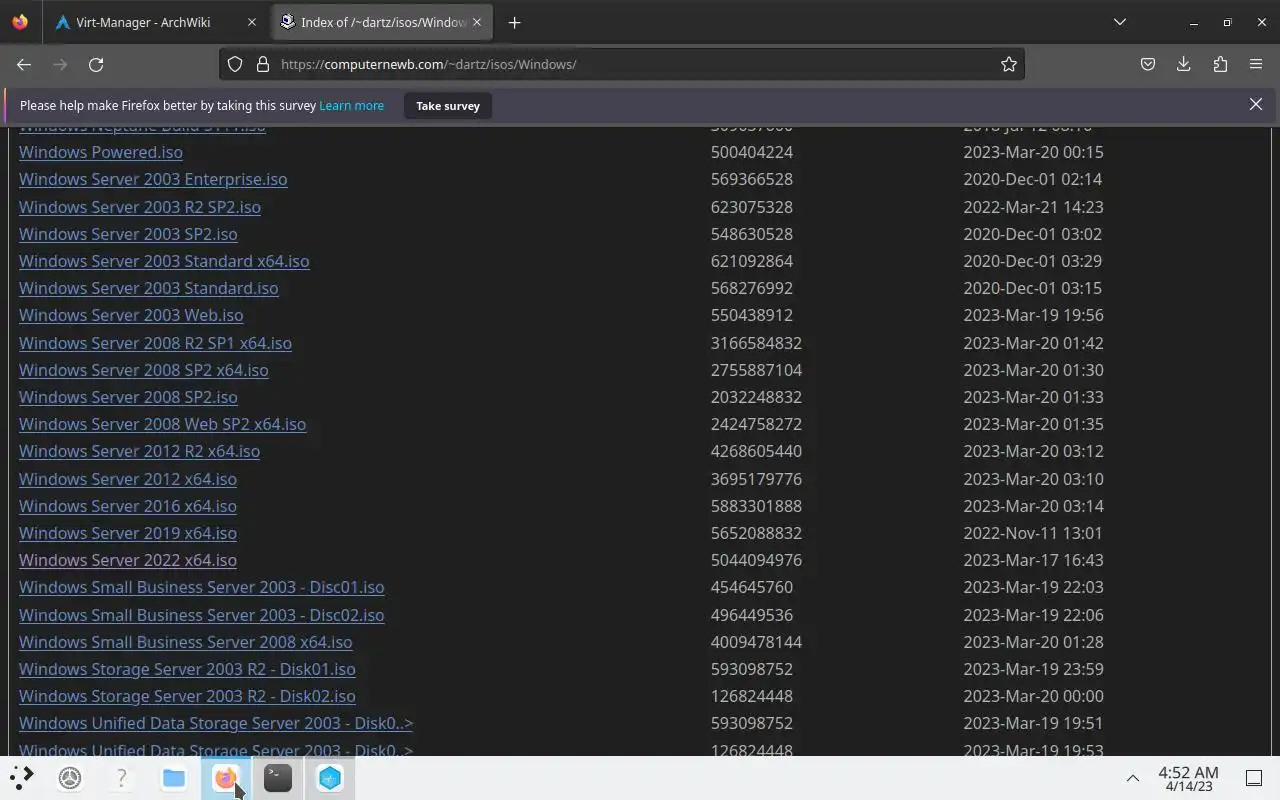Click the Take survey button
This screenshot has height=800, width=1280.
448,106
